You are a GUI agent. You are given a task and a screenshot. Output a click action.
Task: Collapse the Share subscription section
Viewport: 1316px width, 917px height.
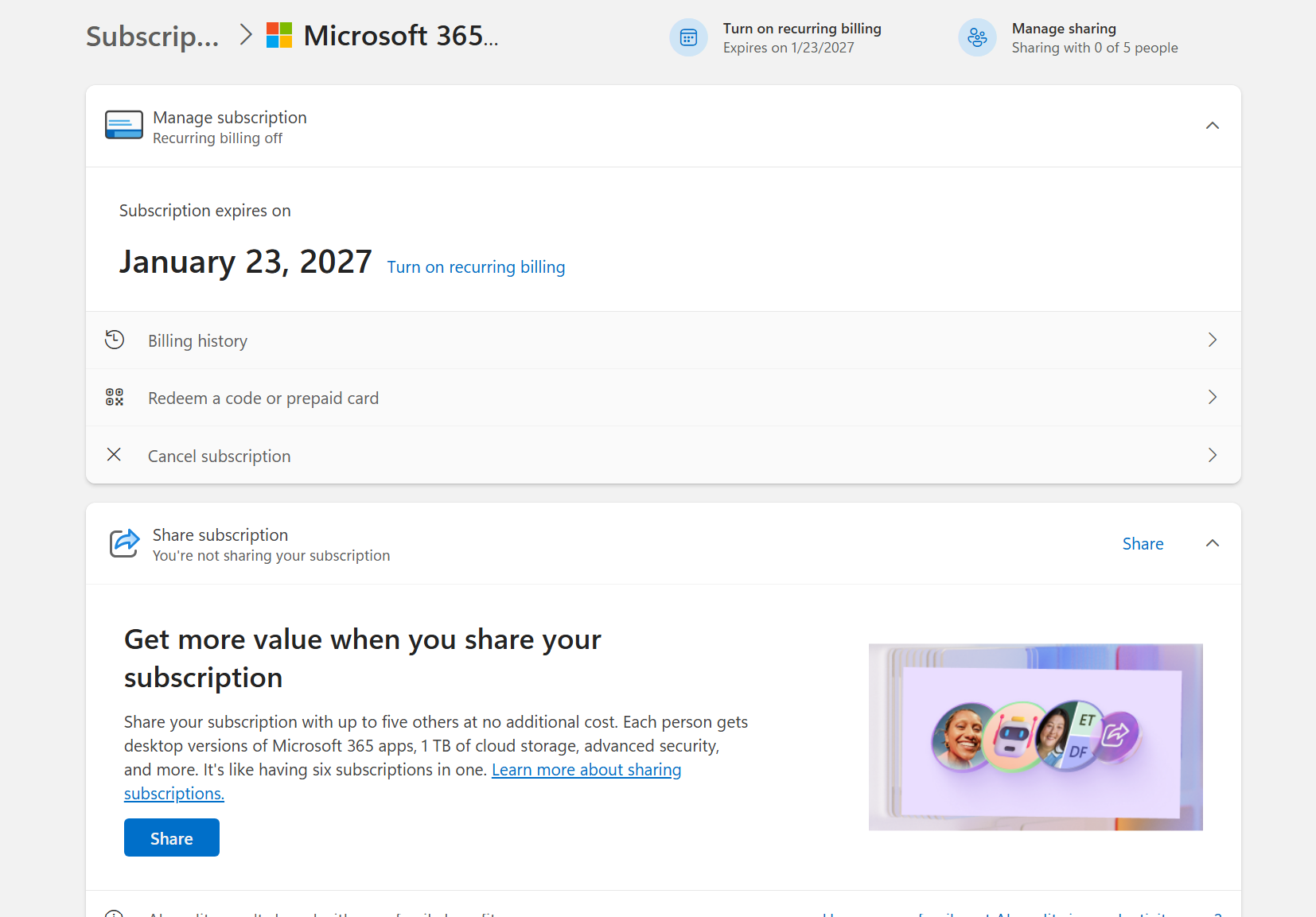(1212, 544)
